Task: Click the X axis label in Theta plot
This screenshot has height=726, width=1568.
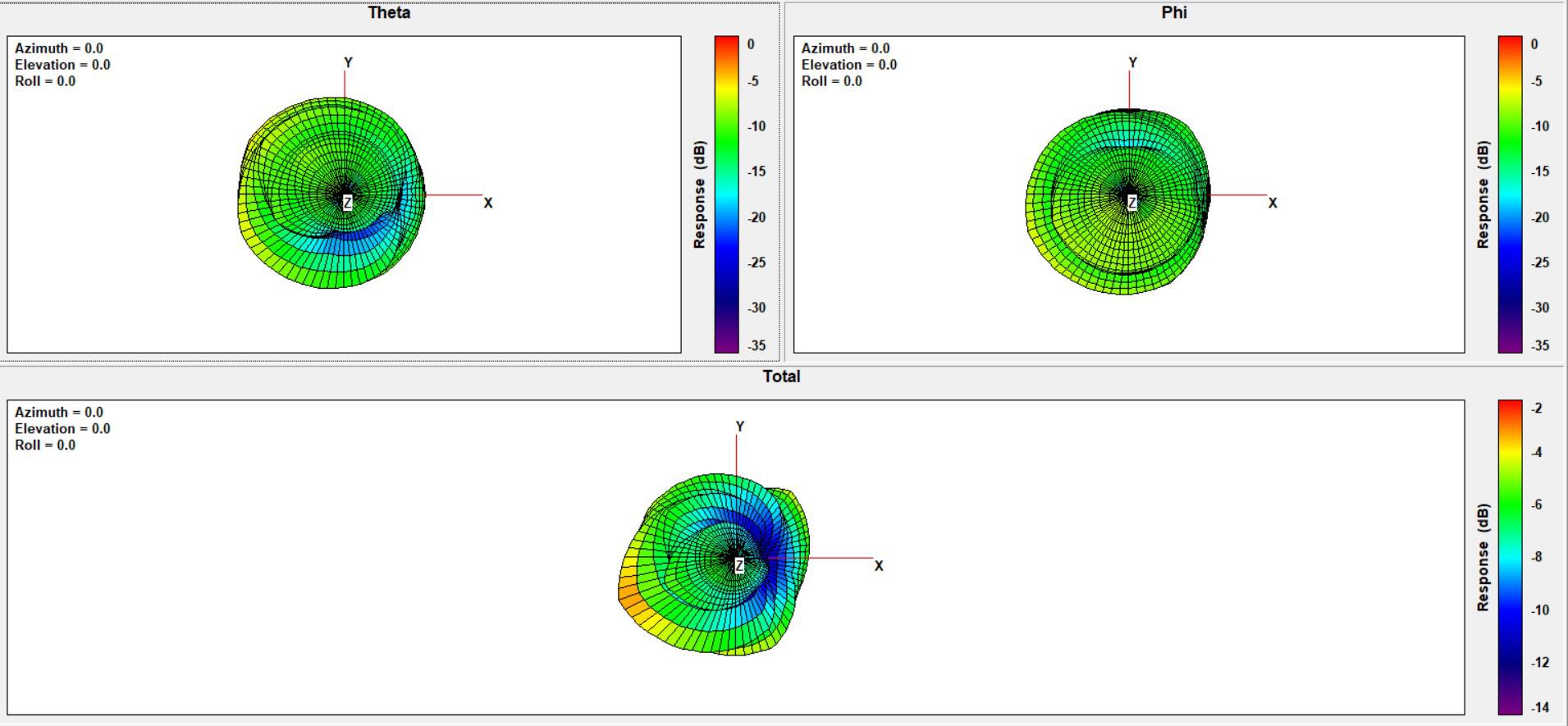Action: [488, 203]
